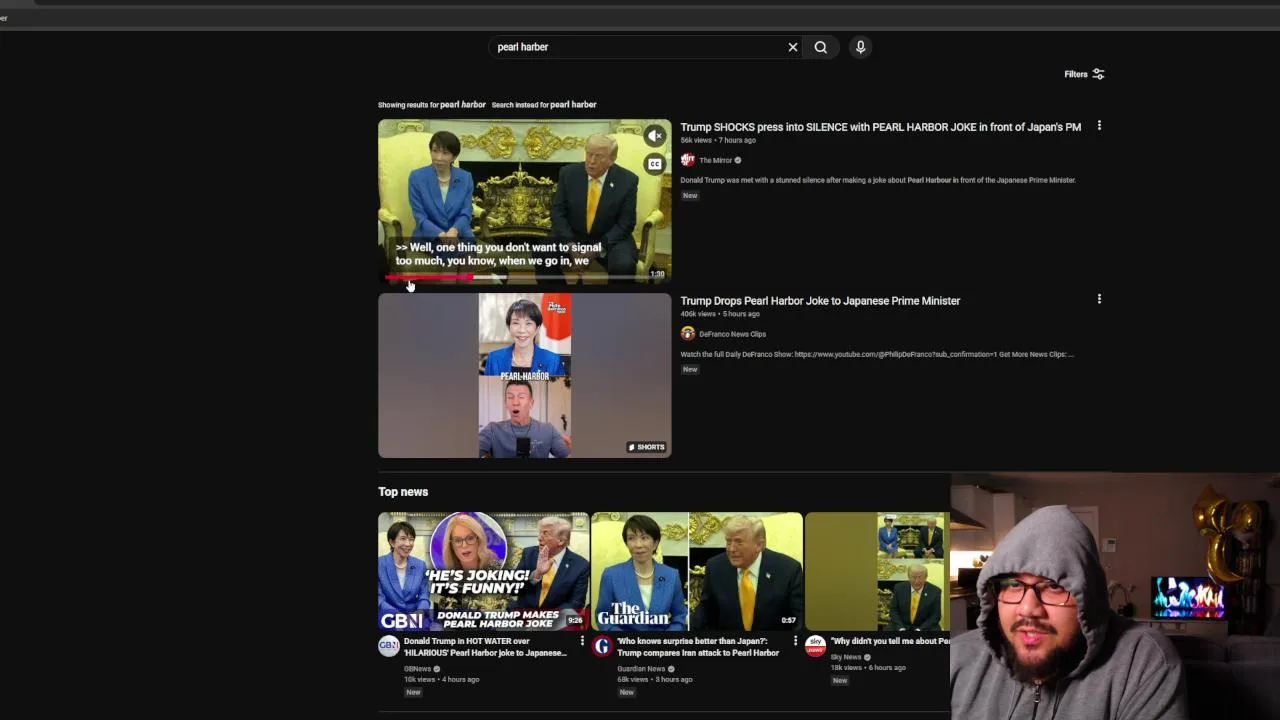Toggle closed captions on the preview video
The image size is (1280, 720).
(655, 164)
